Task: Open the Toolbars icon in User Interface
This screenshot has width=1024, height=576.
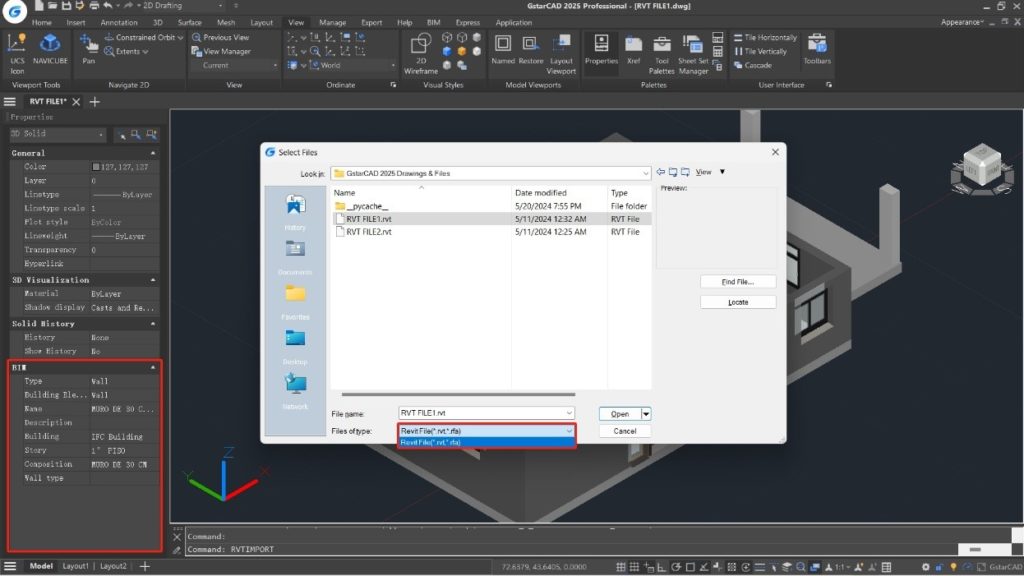Action: click(817, 47)
